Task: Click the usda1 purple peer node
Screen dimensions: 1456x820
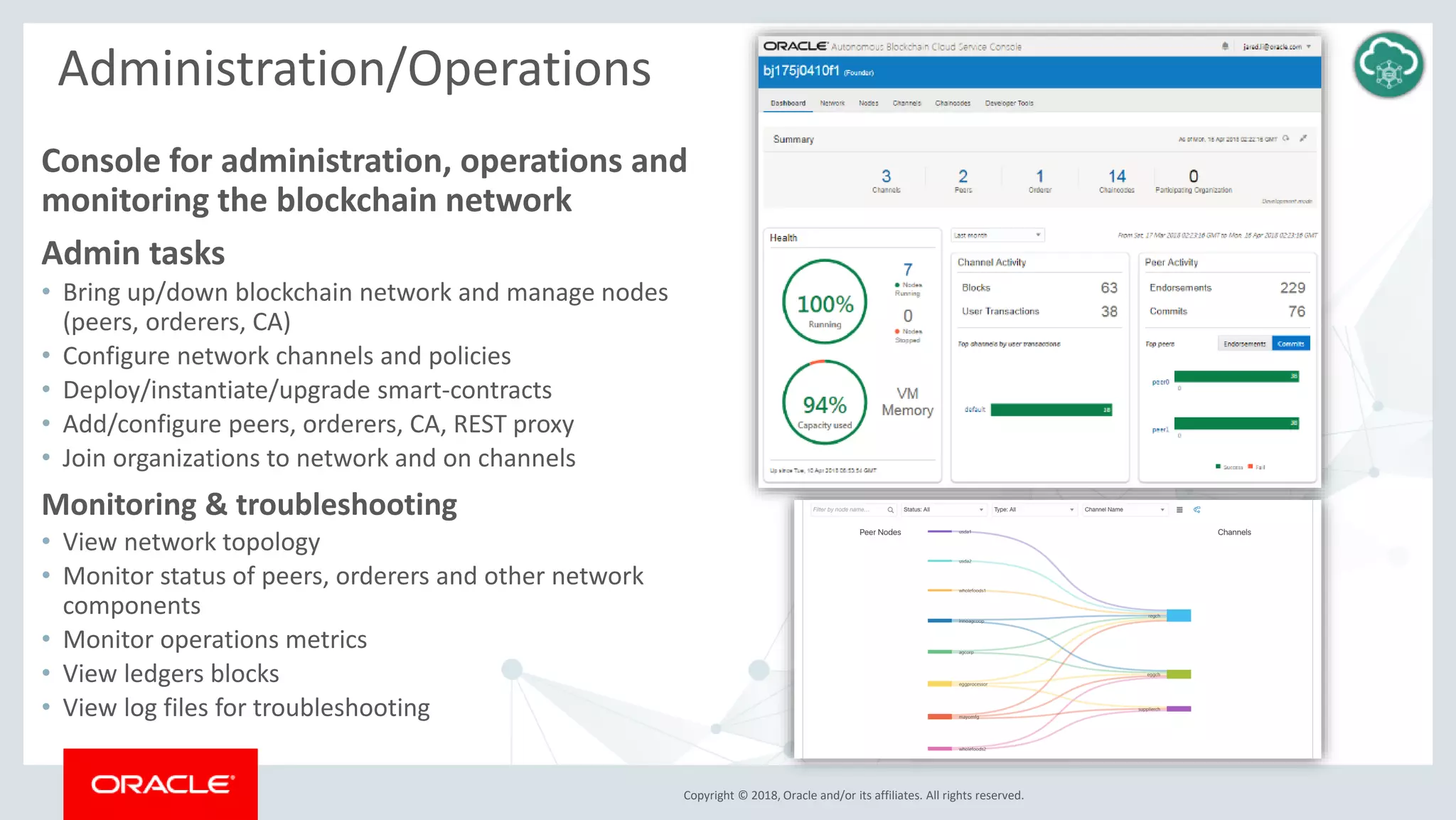Action: coord(940,531)
